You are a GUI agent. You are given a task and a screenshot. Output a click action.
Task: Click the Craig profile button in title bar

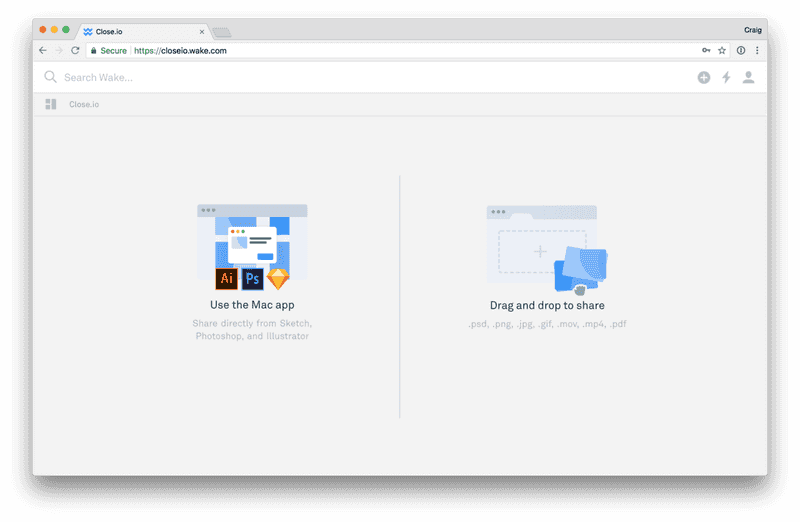point(753,30)
